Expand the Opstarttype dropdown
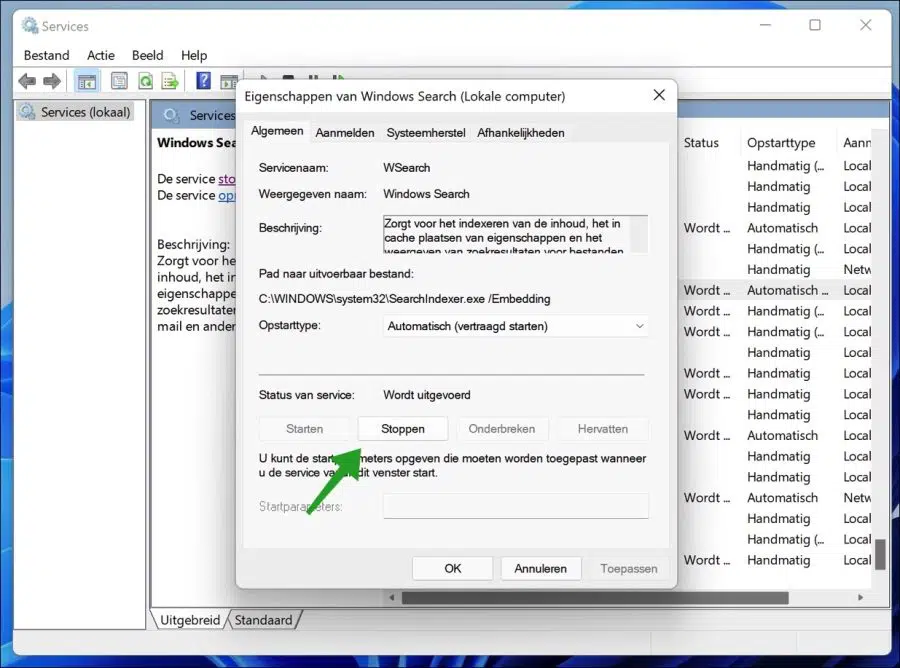900x668 pixels. point(515,326)
